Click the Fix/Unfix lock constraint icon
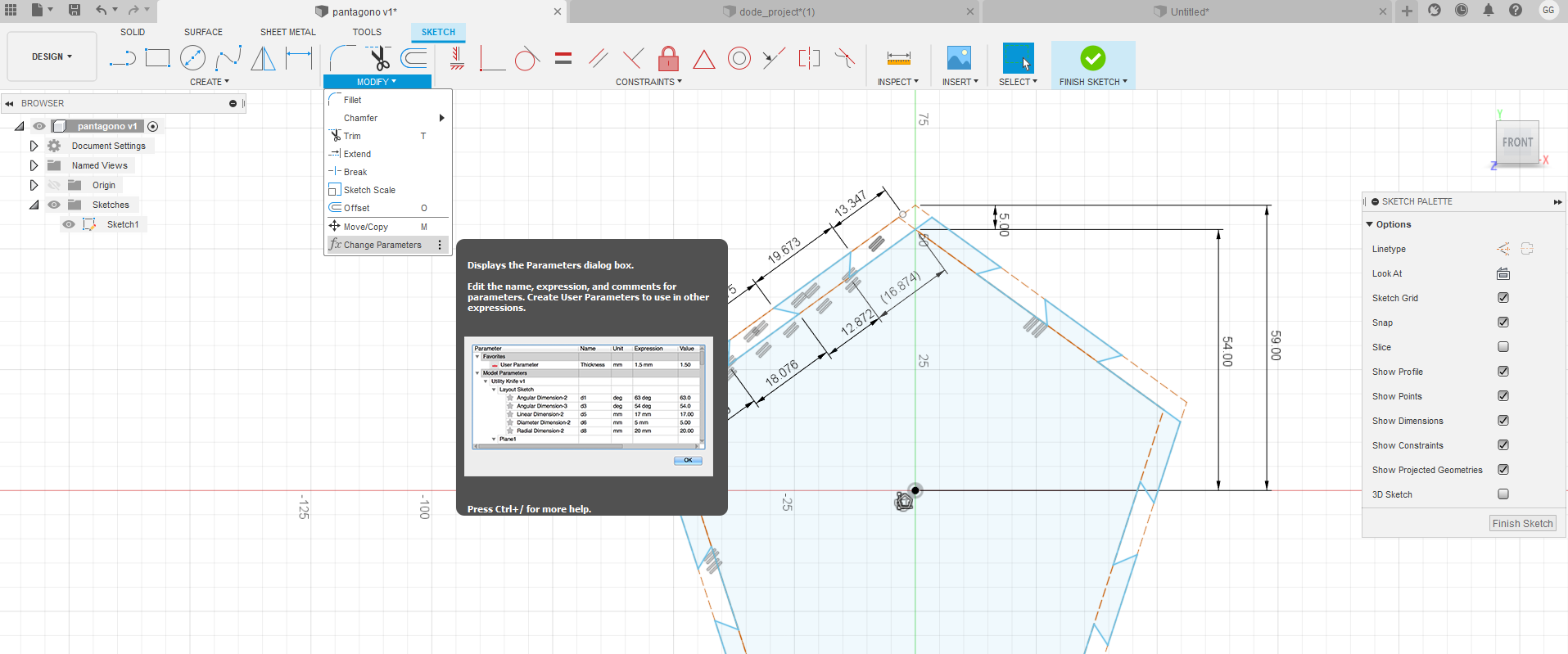The image size is (1568, 654). coord(668,58)
